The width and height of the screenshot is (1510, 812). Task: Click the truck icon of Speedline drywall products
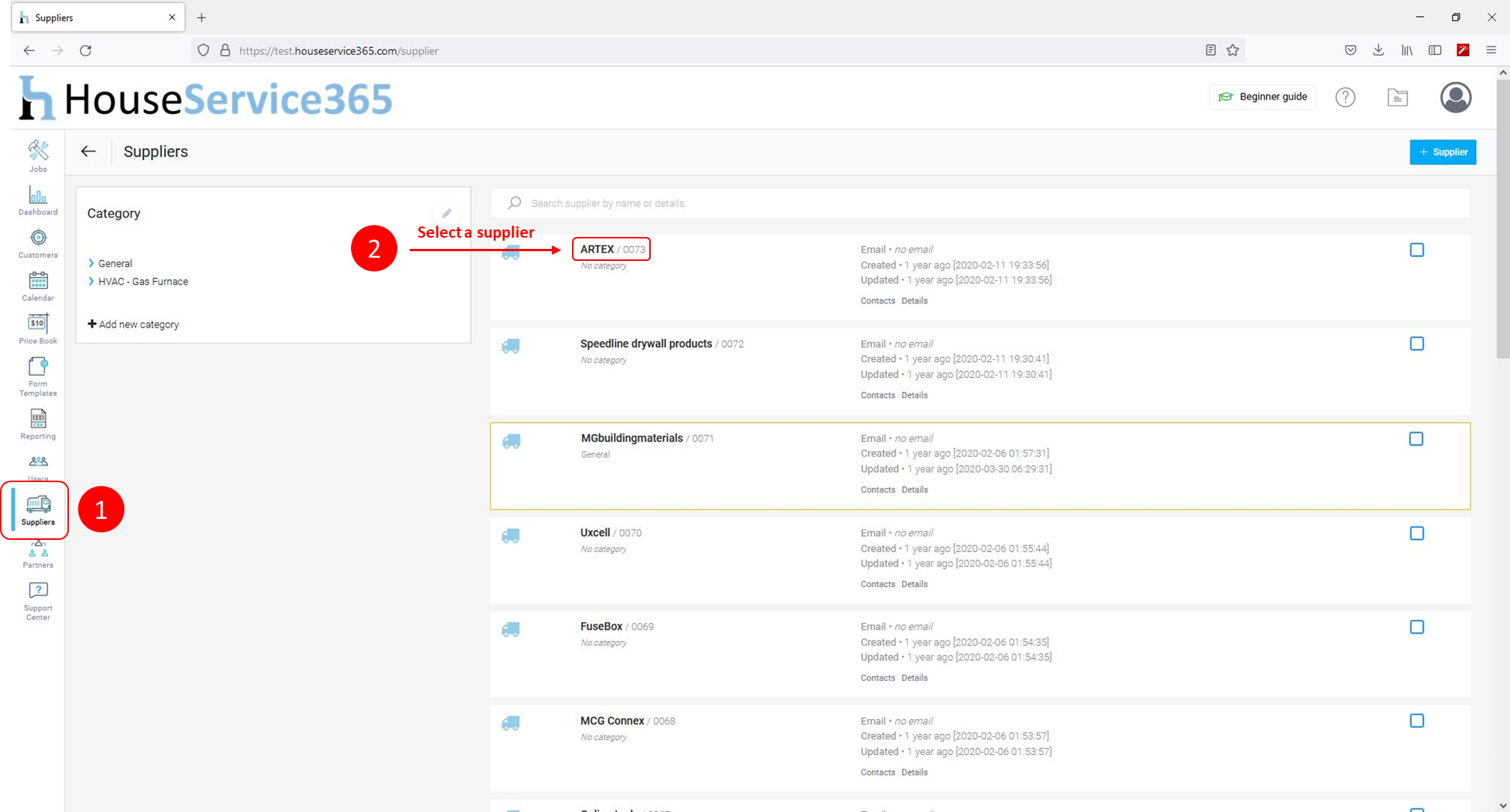tap(511, 346)
